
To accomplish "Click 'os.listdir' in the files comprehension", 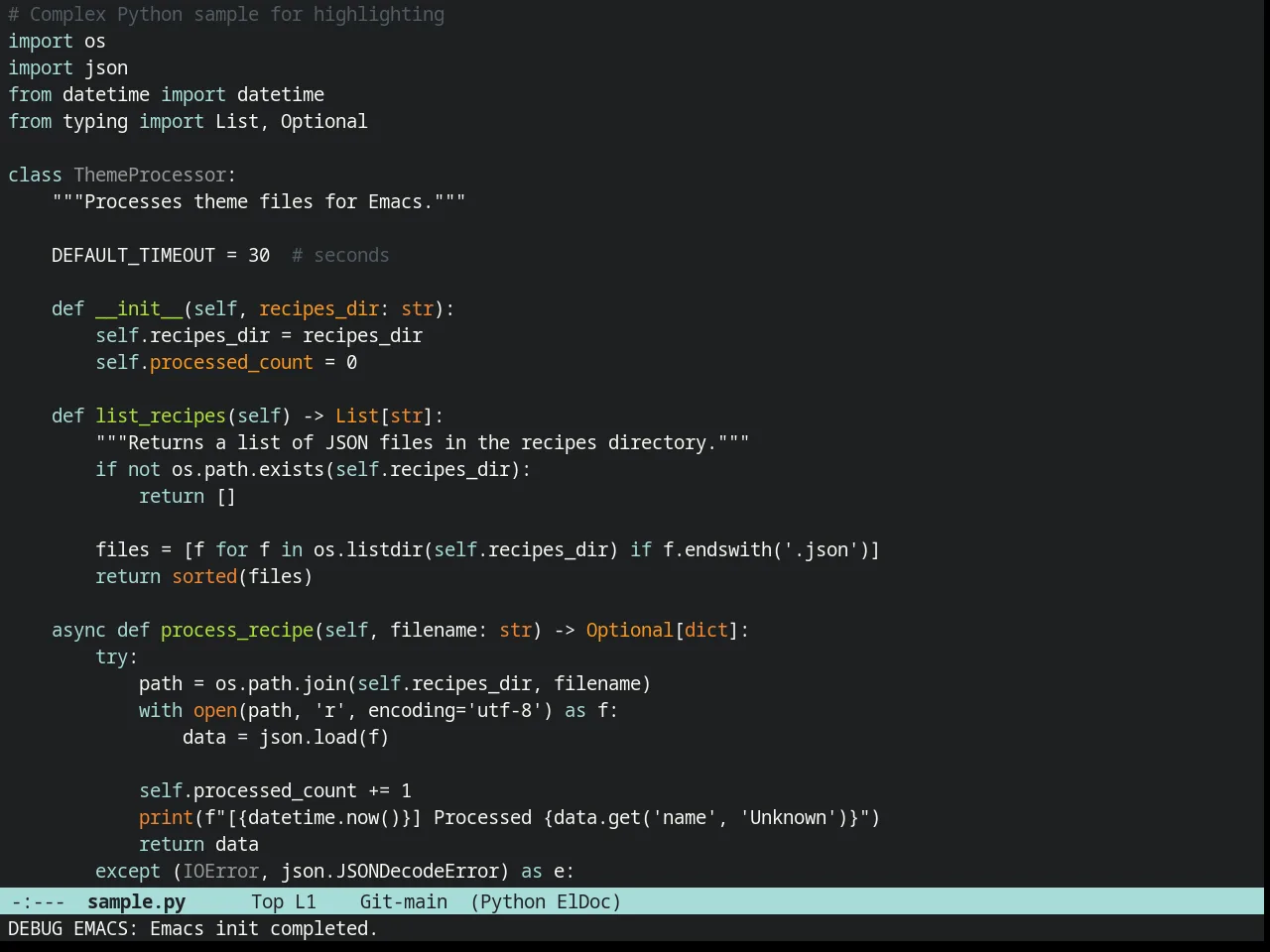I will pyautogui.click(x=368, y=549).
